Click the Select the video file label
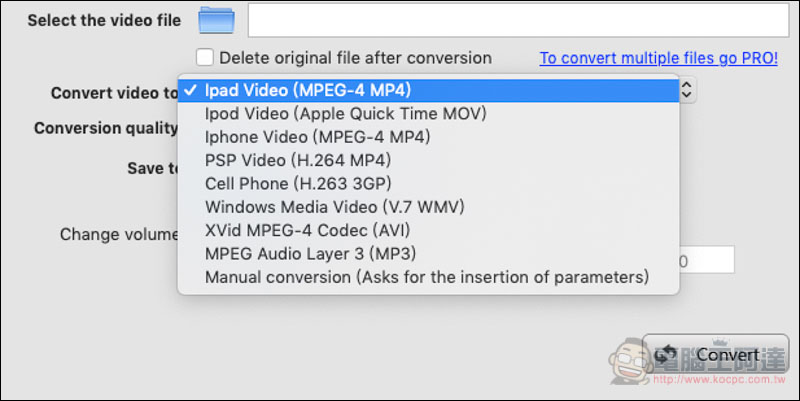Image resolution: width=800 pixels, height=401 pixels. (x=104, y=20)
